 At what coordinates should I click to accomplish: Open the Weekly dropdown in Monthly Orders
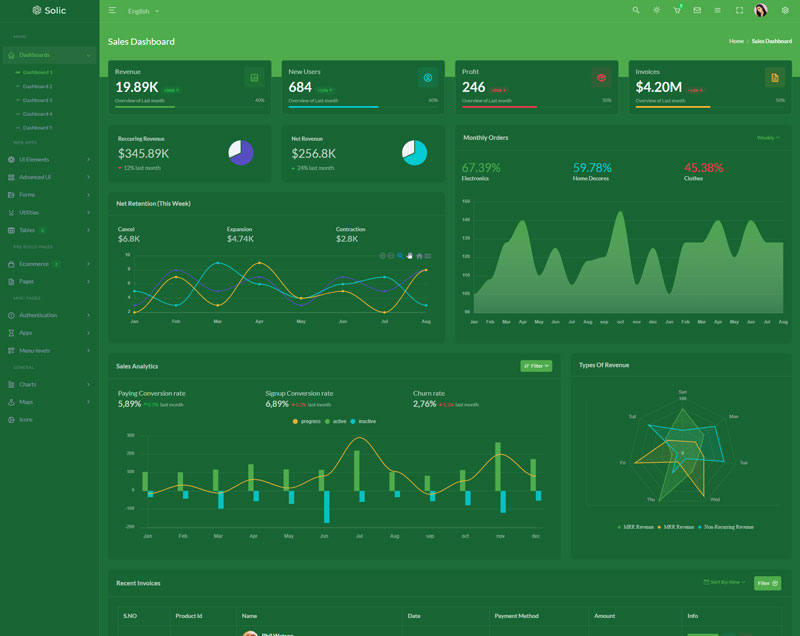click(768, 138)
